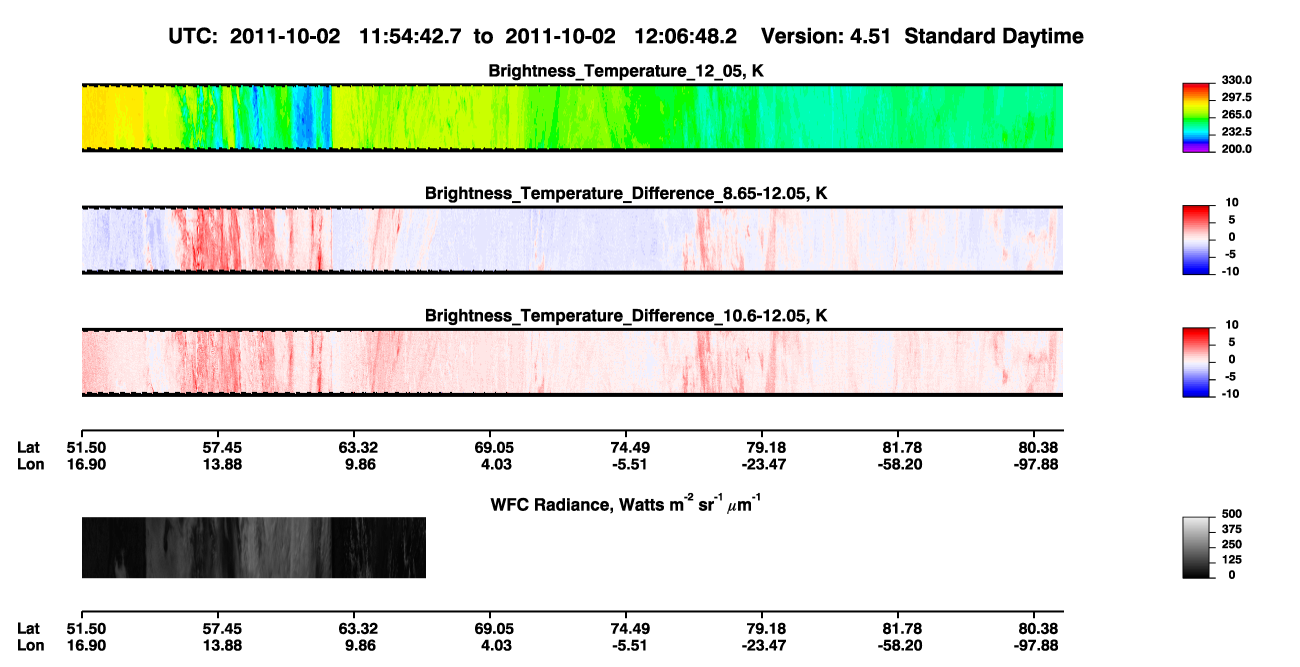Click the 10 label on 10.6-12.05 colorbar
1300x667 pixels.
[1233, 326]
